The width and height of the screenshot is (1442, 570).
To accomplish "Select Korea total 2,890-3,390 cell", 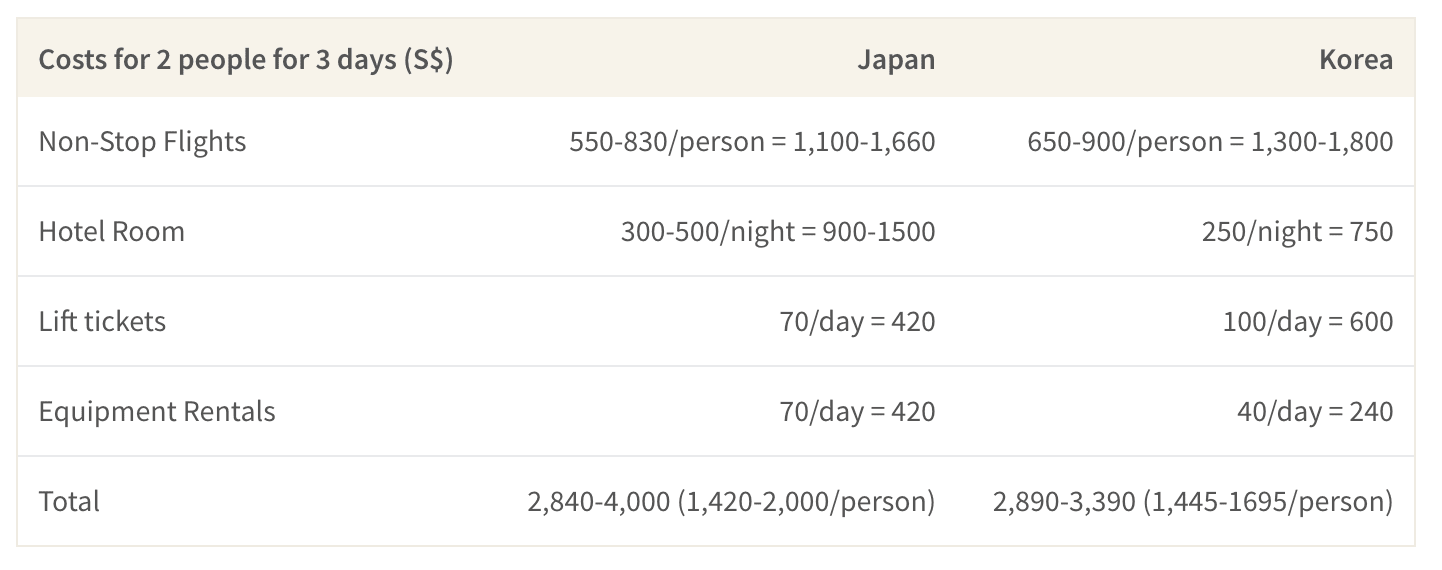I will pos(1192,501).
